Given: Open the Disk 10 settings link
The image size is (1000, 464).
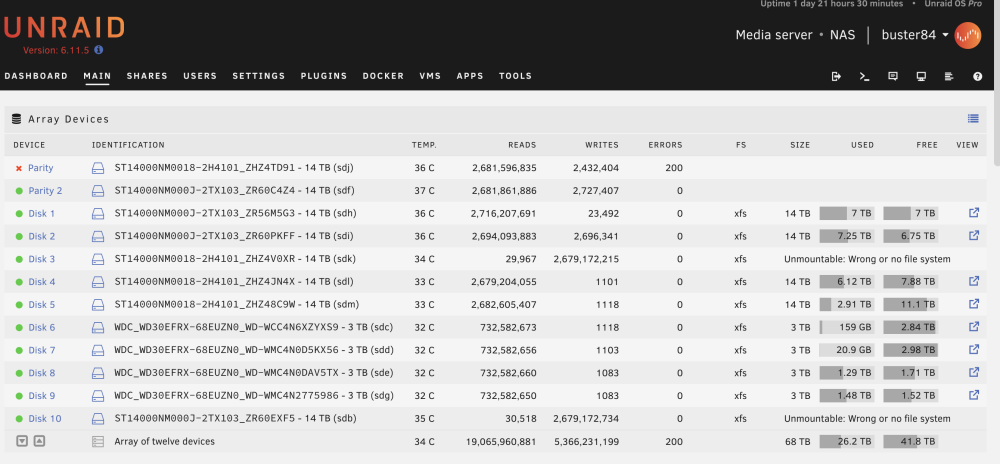Looking at the screenshot, I should pyautogui.click(x=45, y=419).
